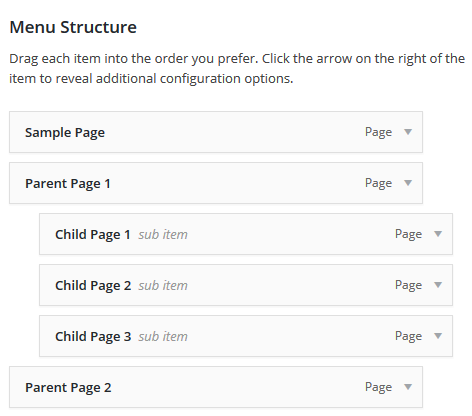Screen dimensions: 472x416
Task: Expand the Sample Page item arrow
Action: (x=408, y=132)
